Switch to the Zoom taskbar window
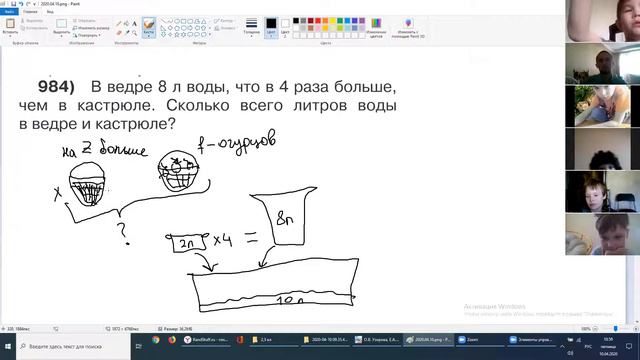 pyautogui.click(x=480, y=340)
